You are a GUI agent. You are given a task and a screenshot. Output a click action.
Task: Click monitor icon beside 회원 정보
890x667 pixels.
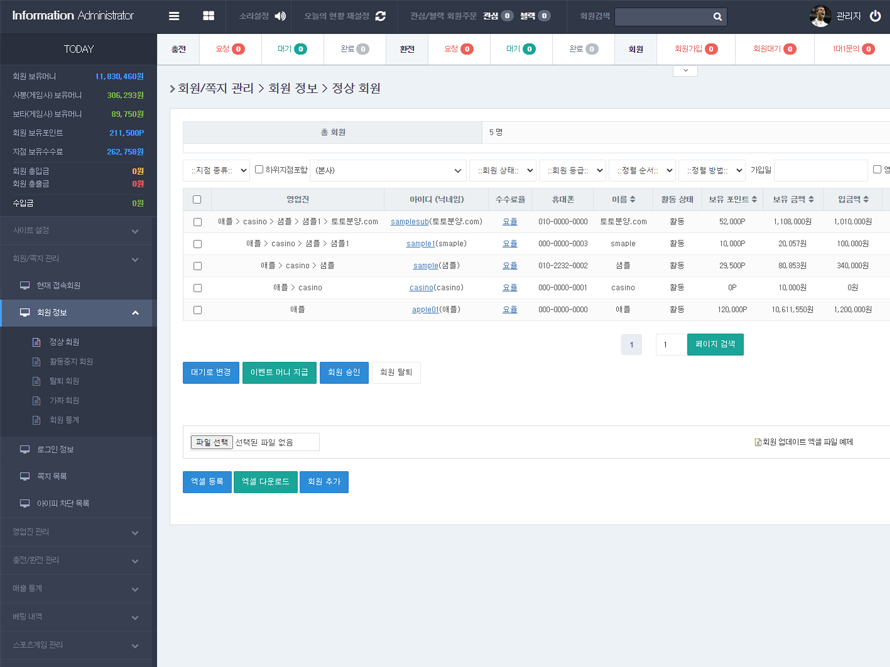pos(25,313)
